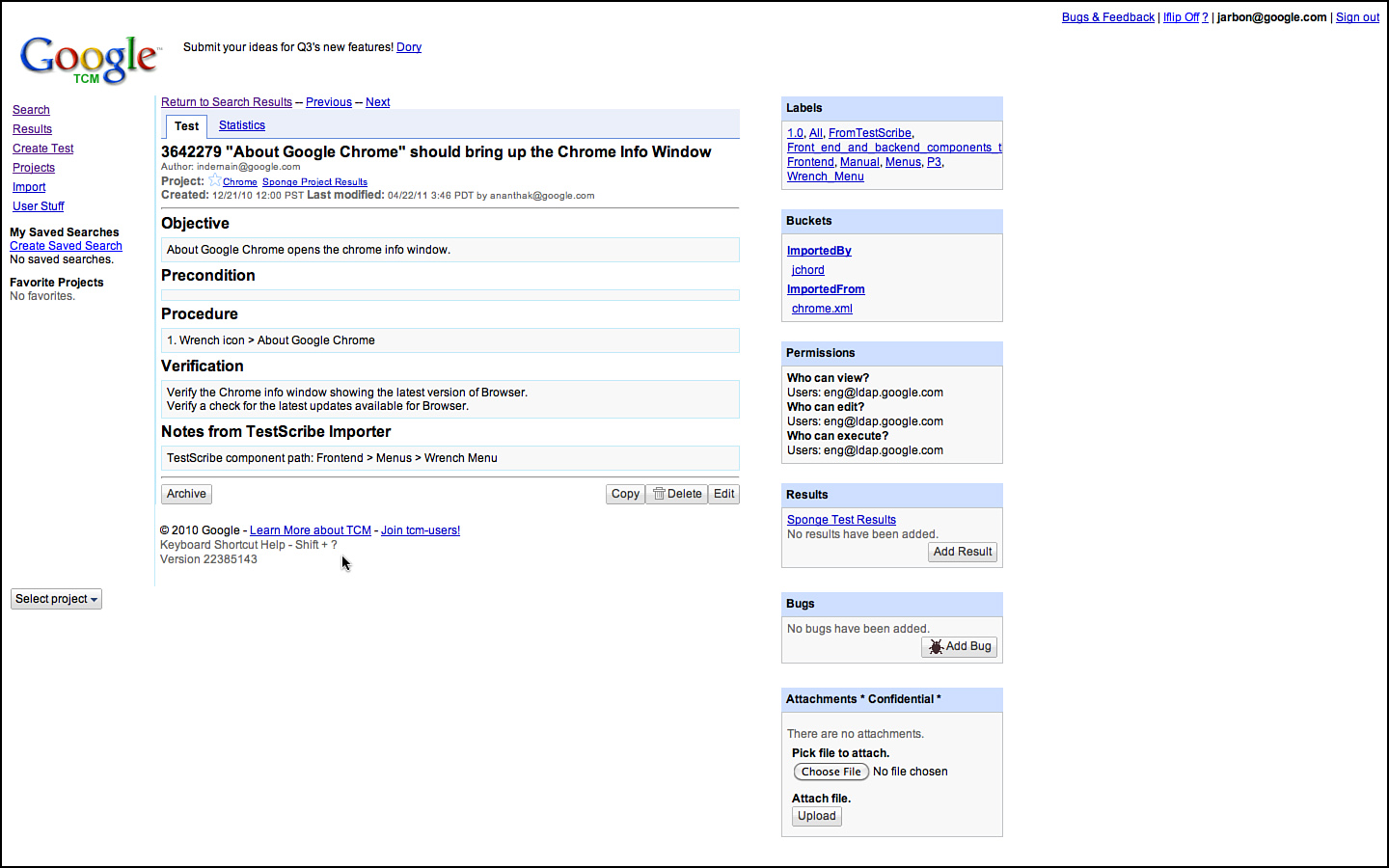Image resolution: width=1389 pixels, height=868 pixels.
Task: Click the Procedure step text
Action: pos(271,340)
